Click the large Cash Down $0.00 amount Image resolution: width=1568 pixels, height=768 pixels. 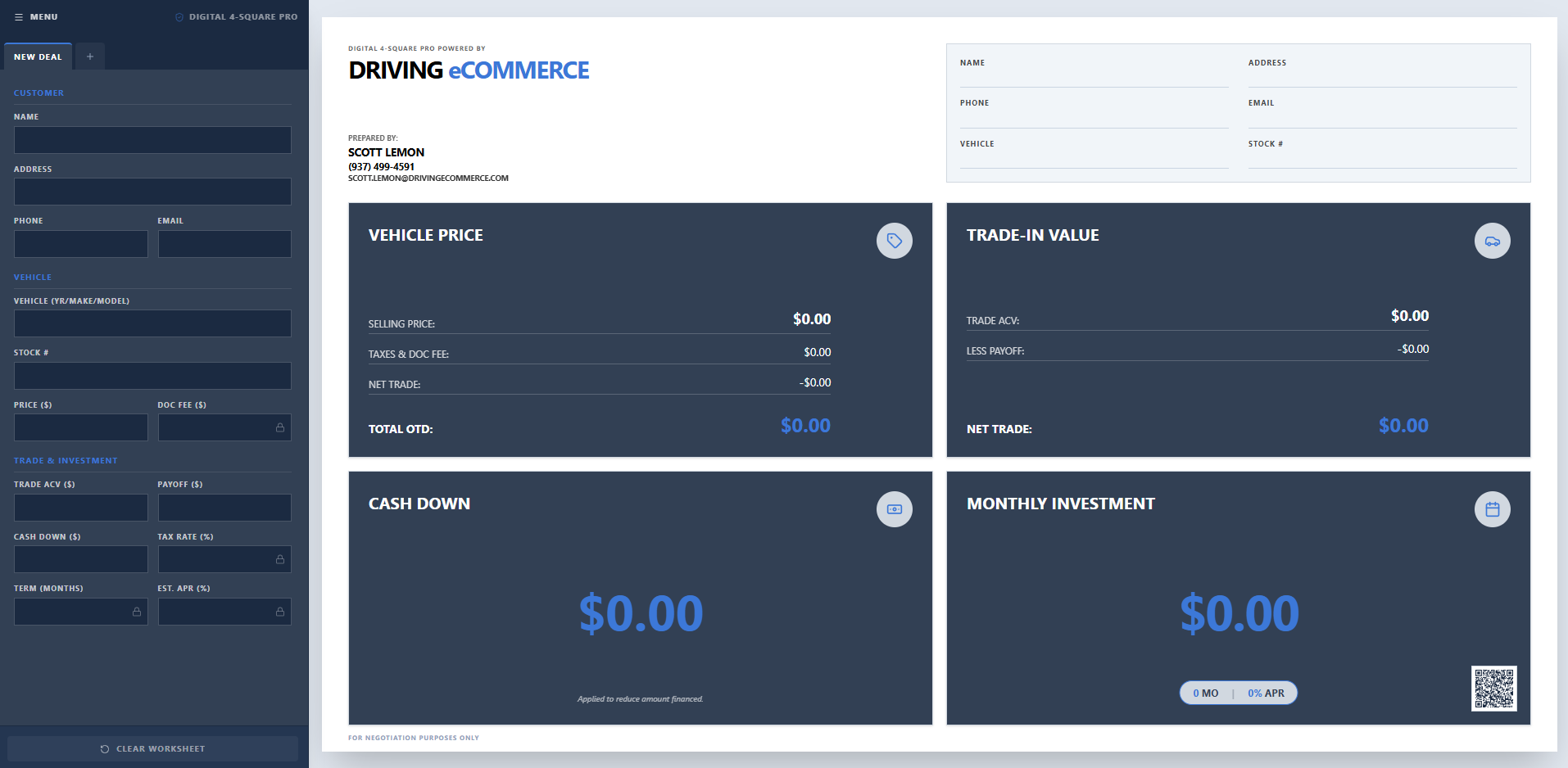click(641, 613)
